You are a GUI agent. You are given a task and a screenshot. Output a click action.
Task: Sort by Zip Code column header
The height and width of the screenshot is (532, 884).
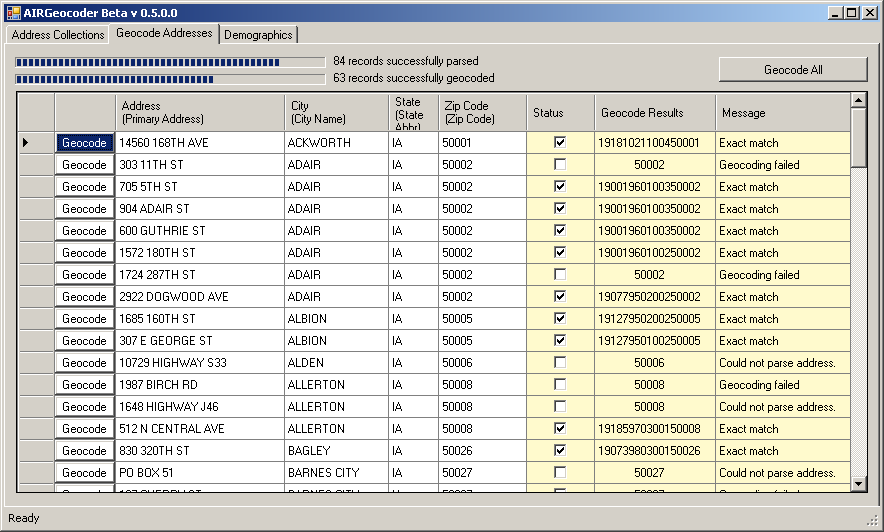(481, 112)
